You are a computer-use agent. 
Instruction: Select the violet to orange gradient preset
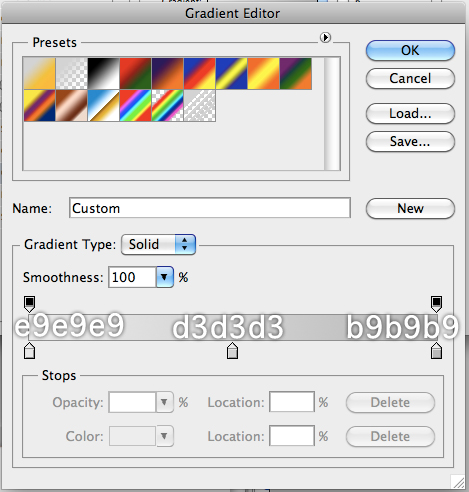point(168,73)
